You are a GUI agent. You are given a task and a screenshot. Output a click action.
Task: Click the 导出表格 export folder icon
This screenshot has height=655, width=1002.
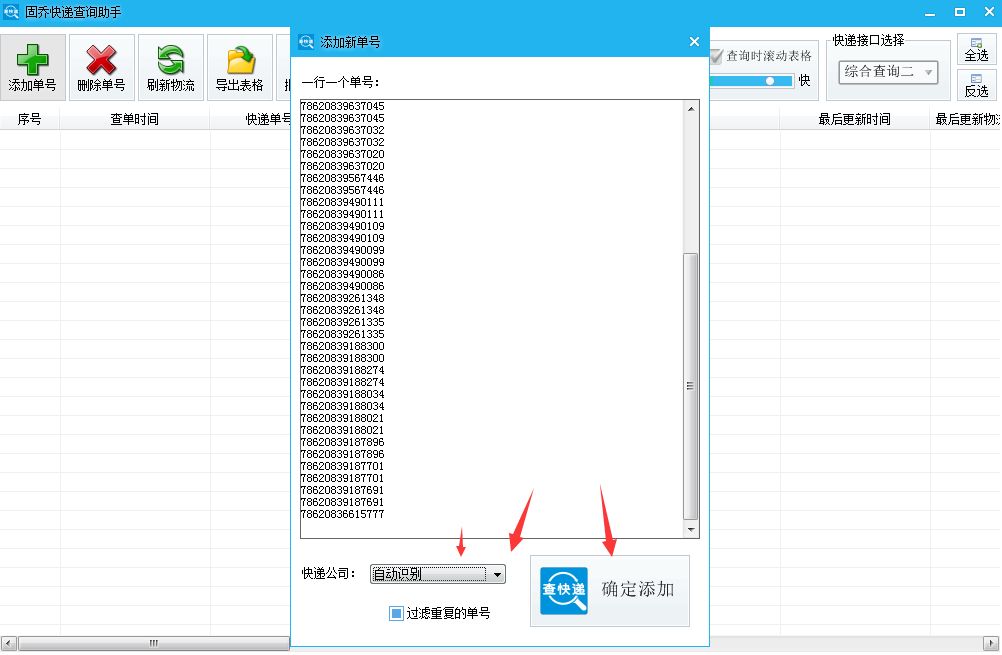point(237,60)
